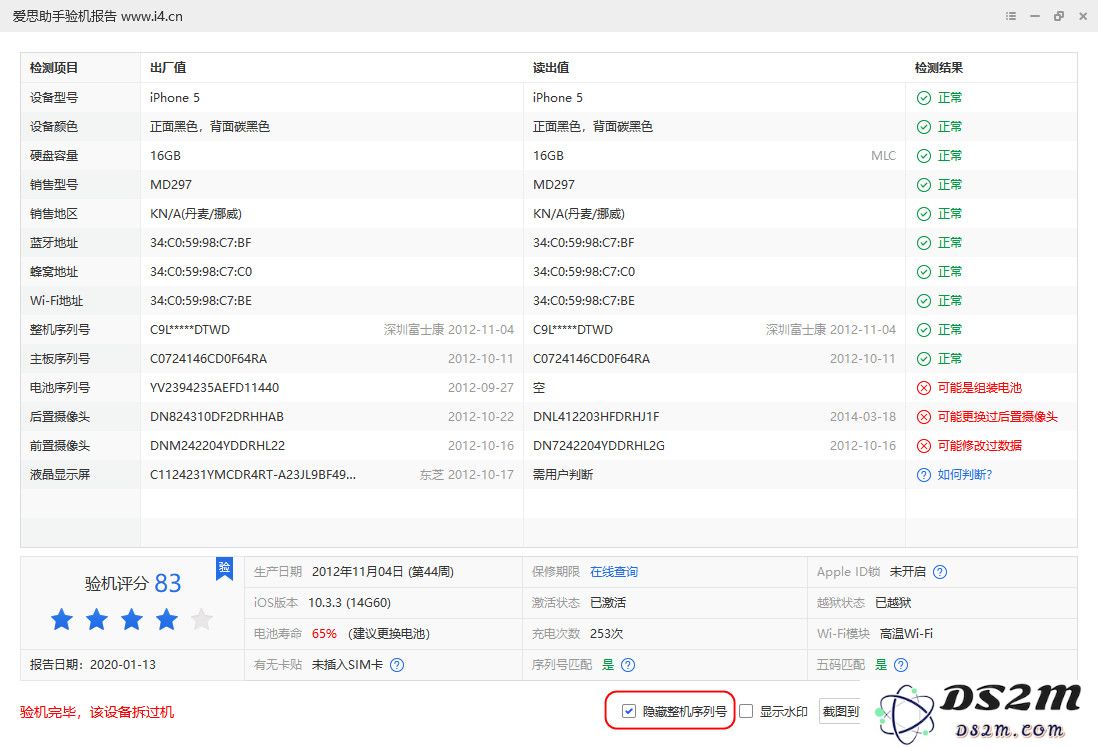Click the 需用户判断 cell
This screenshot has width=1098, height=748.
[x=563, y=475]
